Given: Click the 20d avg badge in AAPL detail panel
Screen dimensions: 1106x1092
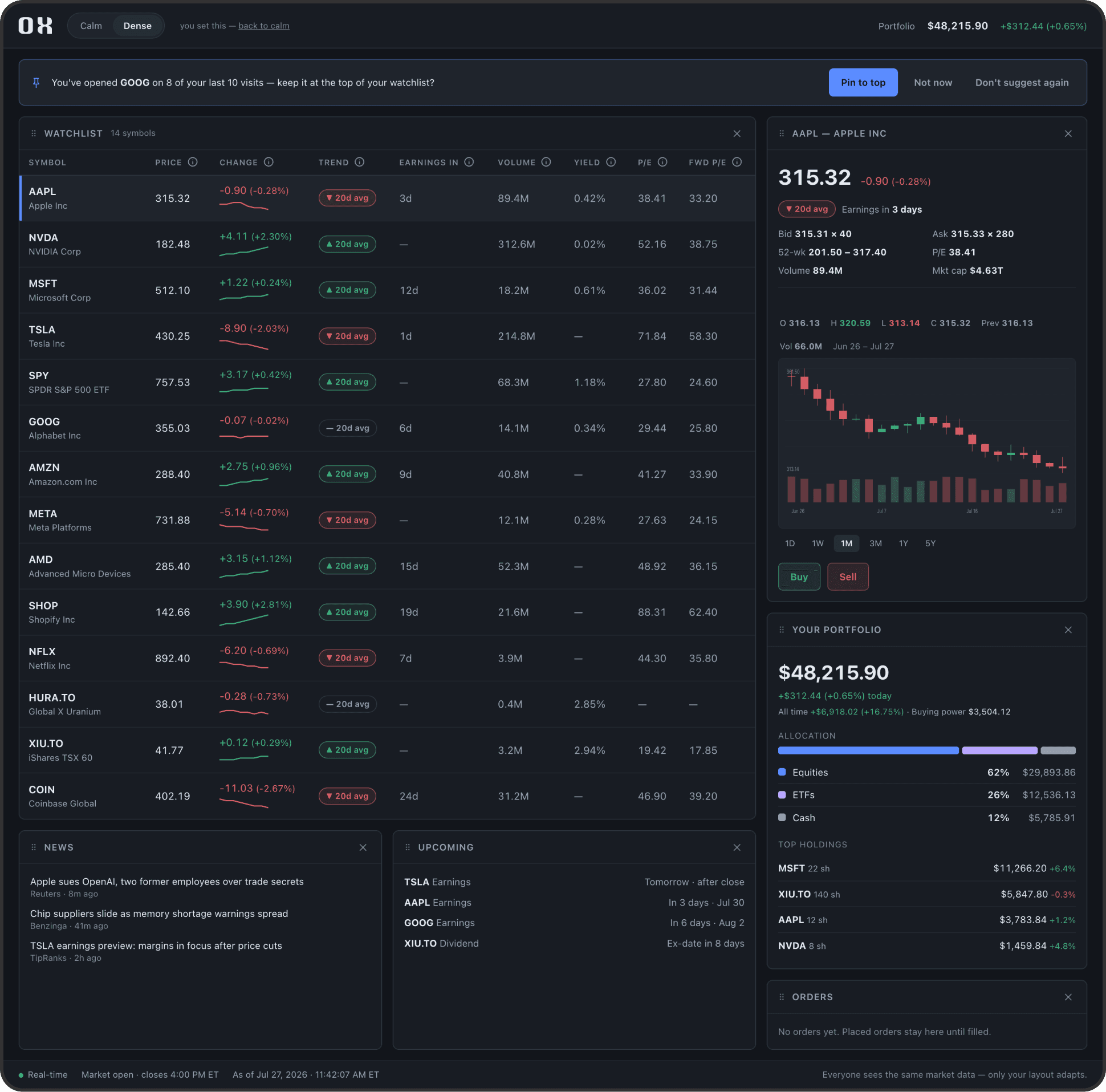Looking at the screenshot, I should click(x=807, y=209).
